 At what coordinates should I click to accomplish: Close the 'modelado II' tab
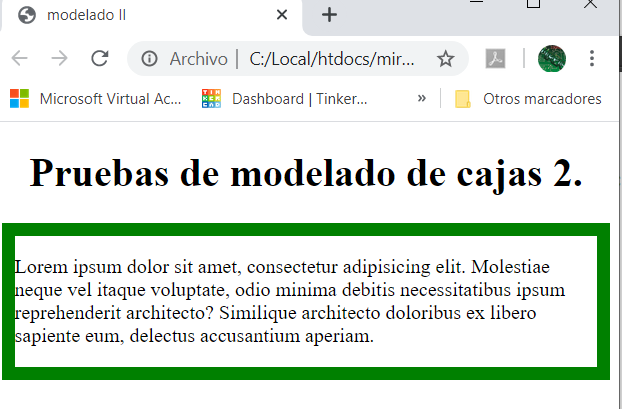click(282, 15)
